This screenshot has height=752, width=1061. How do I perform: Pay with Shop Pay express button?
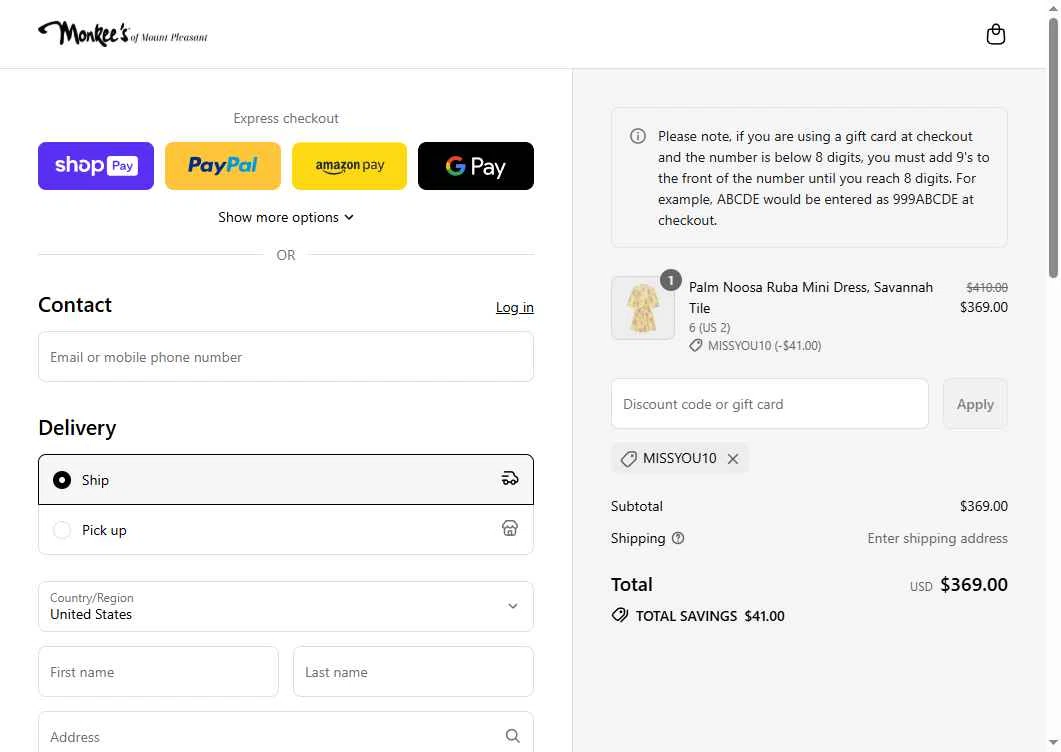(95, 166)
